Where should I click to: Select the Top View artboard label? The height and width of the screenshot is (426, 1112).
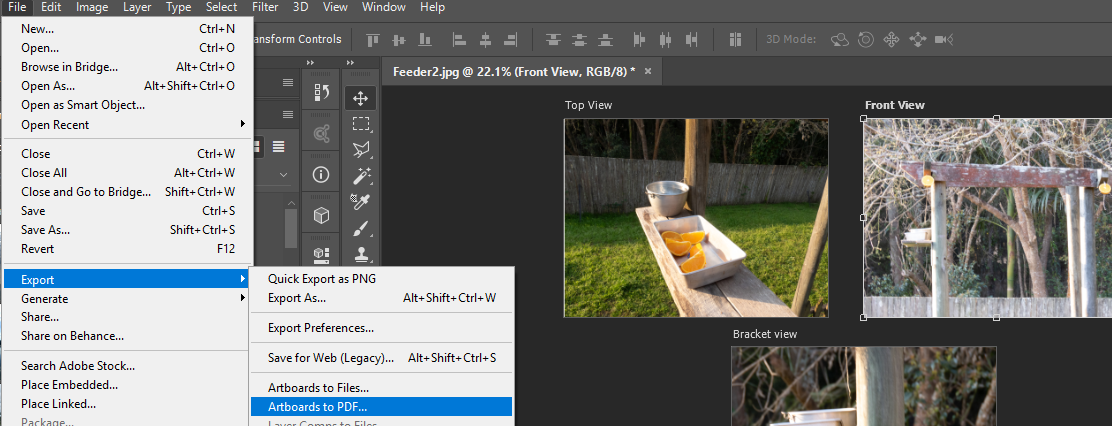tap(589, 105)
